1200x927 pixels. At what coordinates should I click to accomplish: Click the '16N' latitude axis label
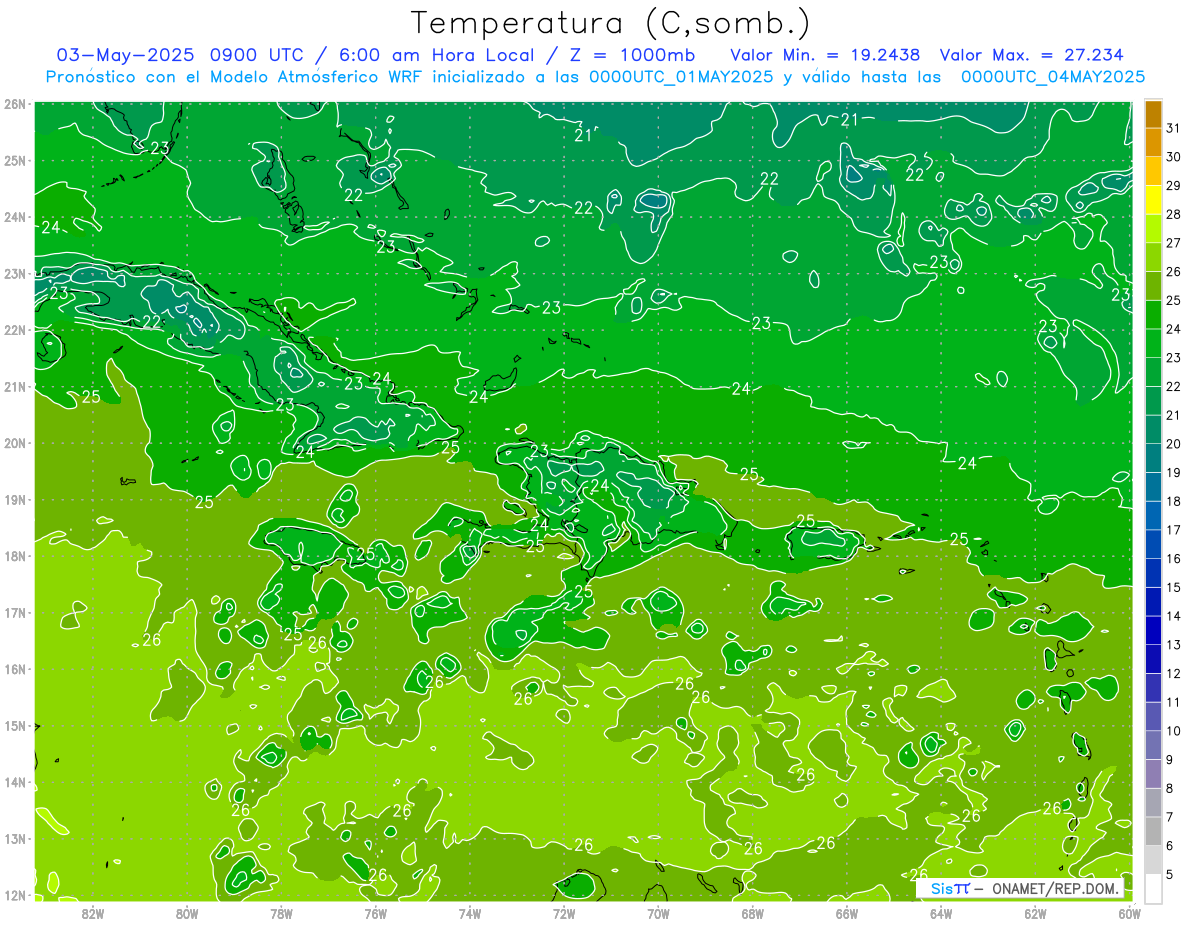point(15,669)
